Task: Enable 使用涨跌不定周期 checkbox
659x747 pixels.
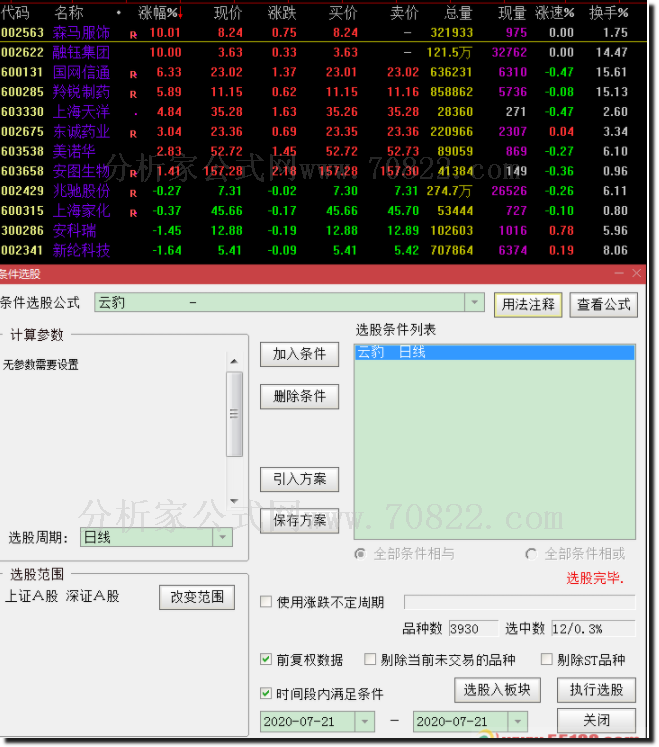Action: pyautogui.click(x=266, y=602)
